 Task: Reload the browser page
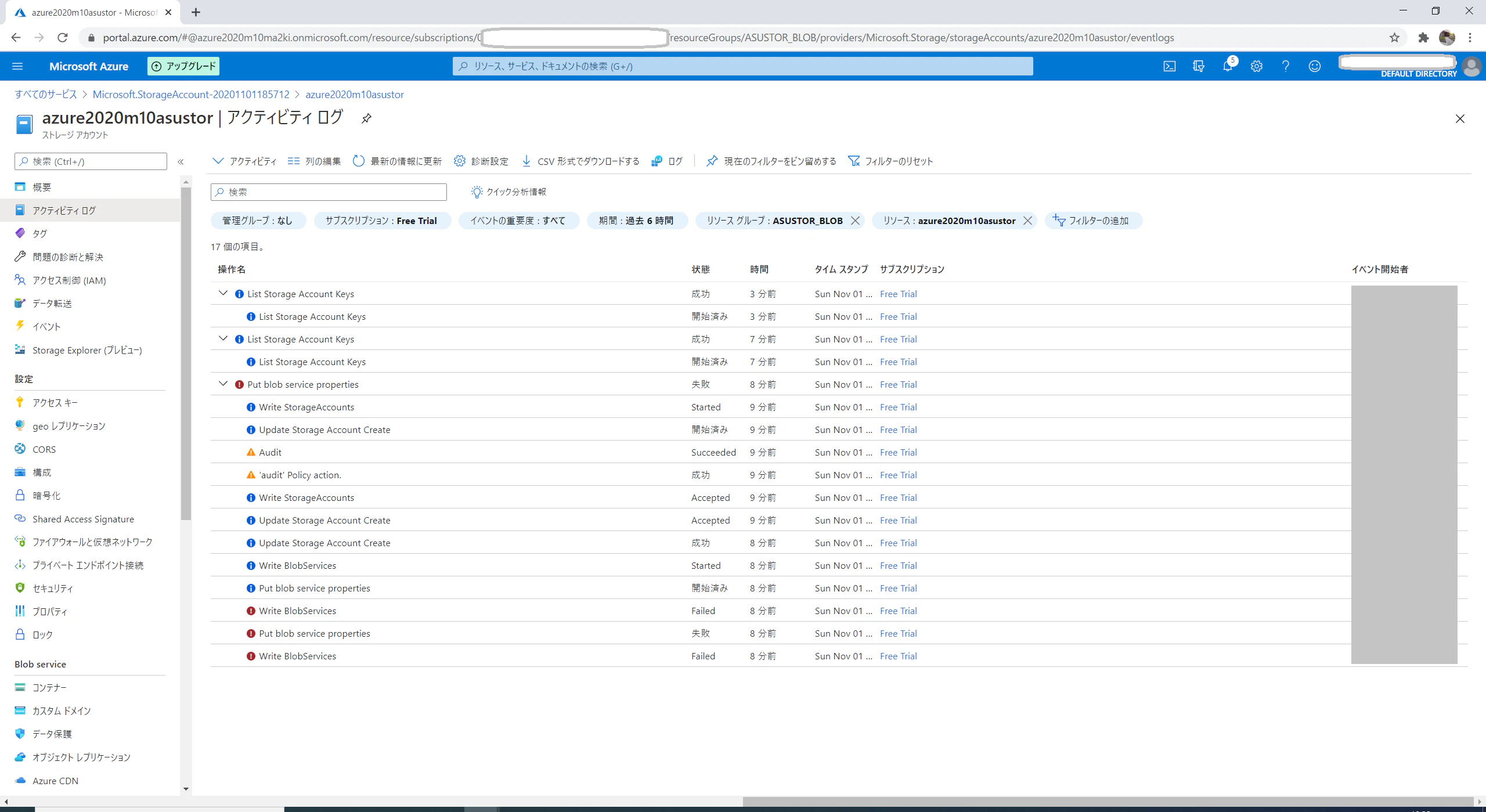[63, 38]
